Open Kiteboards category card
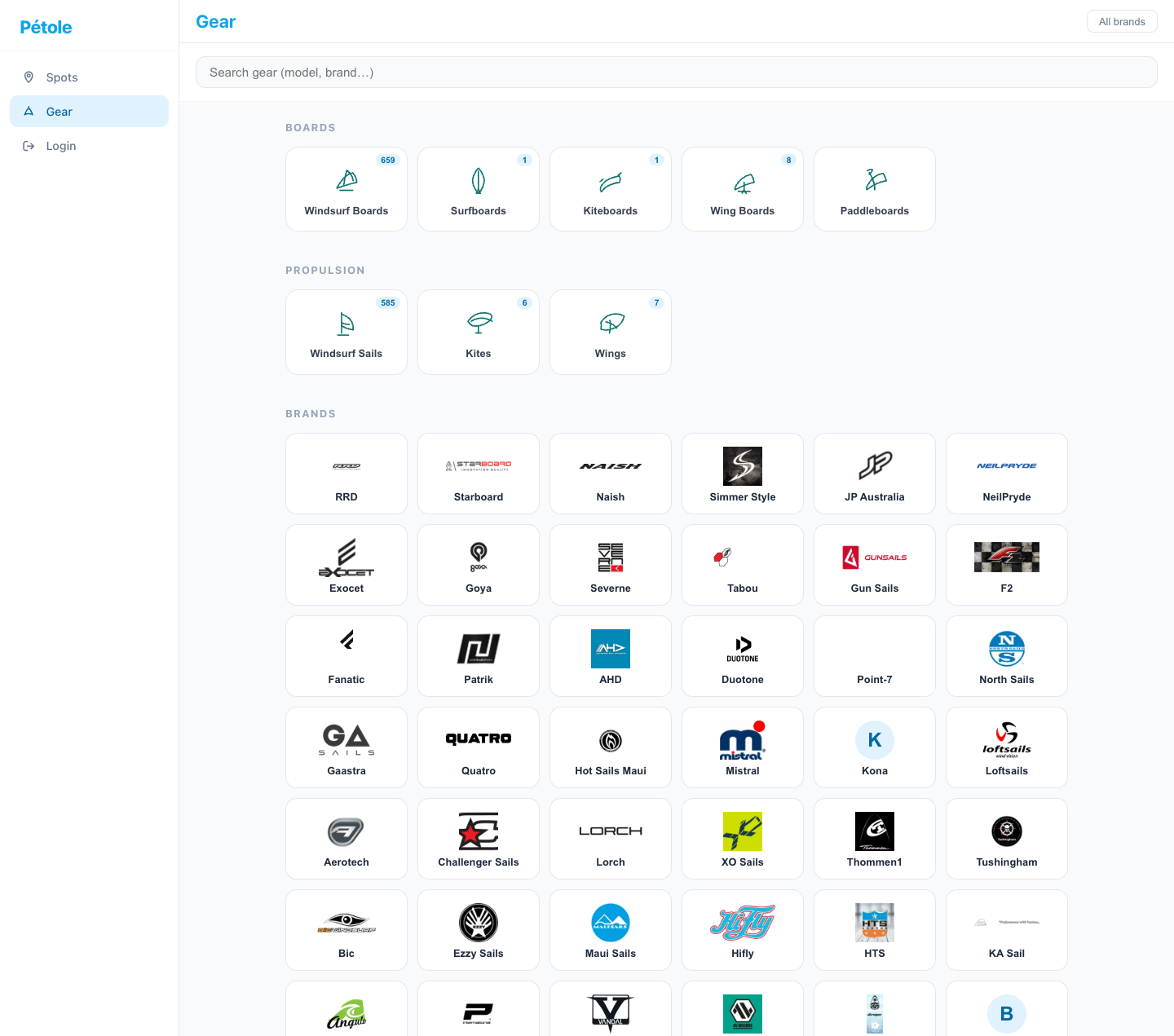The width and height of the screenshot is (1174, 1036). pyautogui.click(x=611, y=189)
